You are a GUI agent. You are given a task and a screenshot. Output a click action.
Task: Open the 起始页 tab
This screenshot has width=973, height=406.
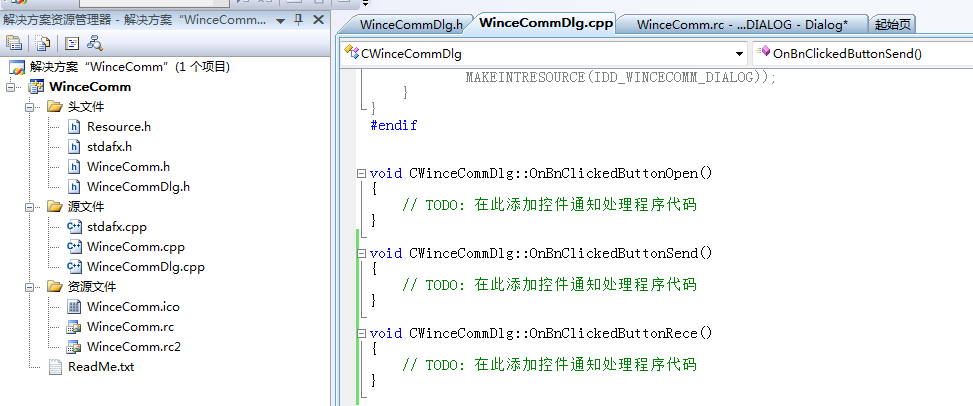pos(892,25)
